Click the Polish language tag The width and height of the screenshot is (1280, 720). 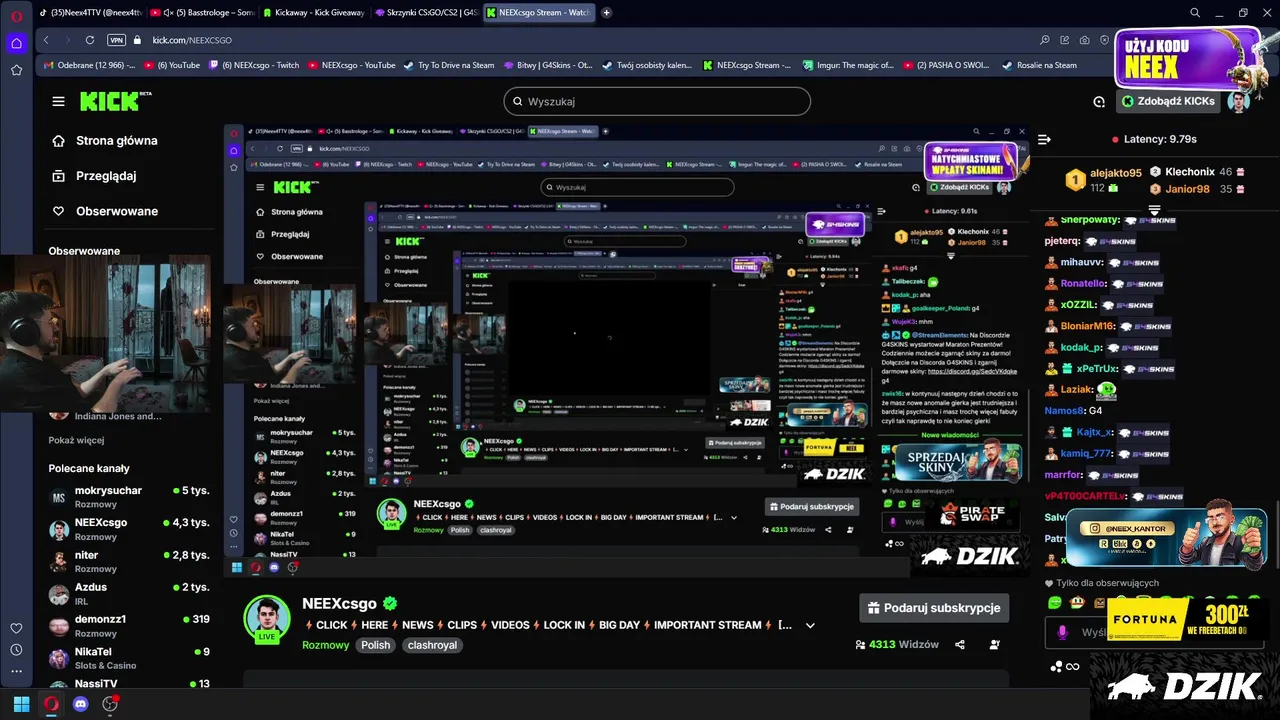[376, 645]
